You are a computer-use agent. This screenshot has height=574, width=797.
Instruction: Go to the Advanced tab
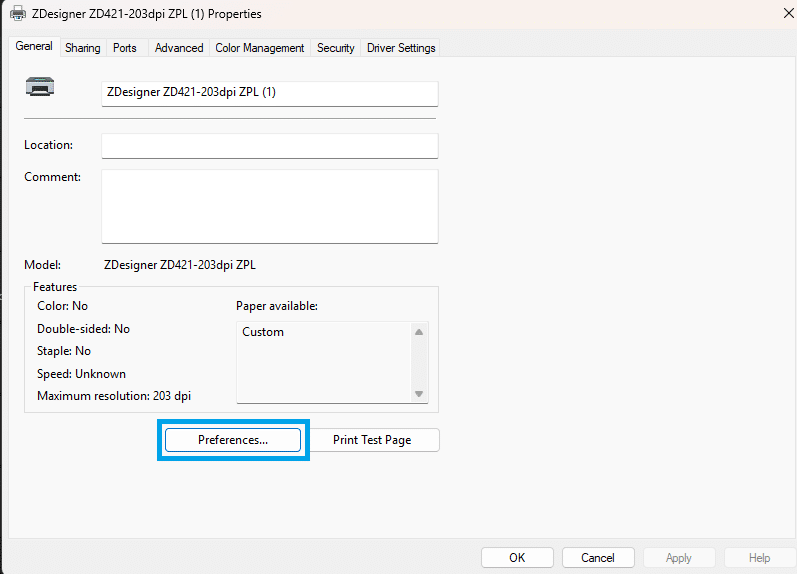point(179,48)
